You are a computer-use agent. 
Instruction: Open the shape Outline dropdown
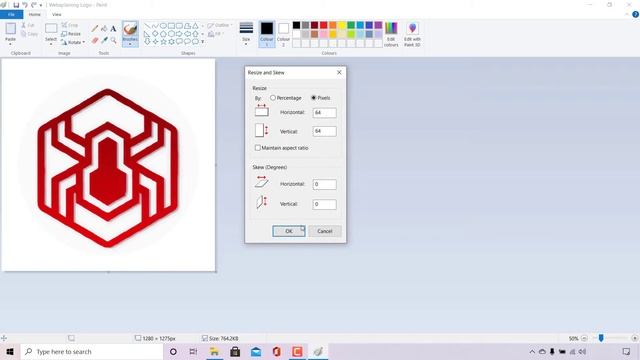220,25
